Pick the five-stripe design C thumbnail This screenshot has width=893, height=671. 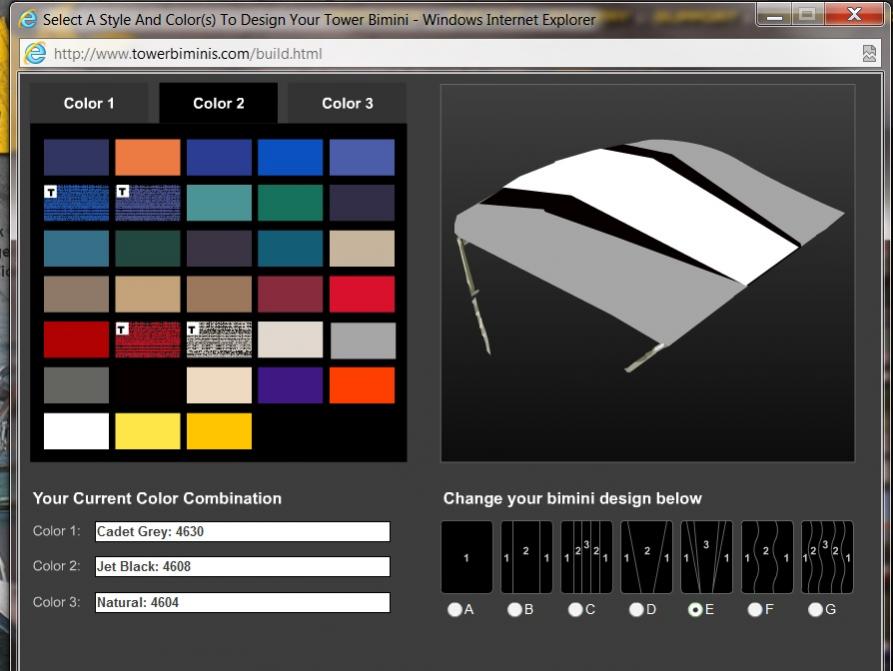(x=586, y=557)
